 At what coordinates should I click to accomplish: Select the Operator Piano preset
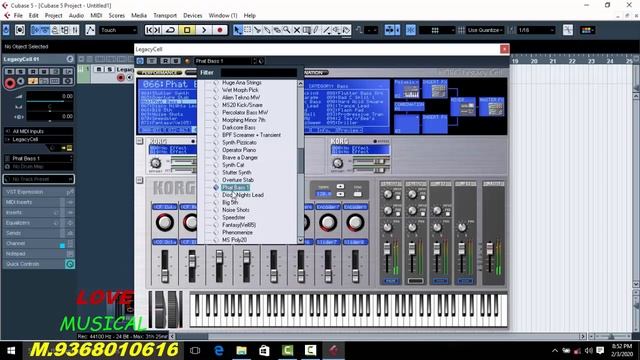239,150
